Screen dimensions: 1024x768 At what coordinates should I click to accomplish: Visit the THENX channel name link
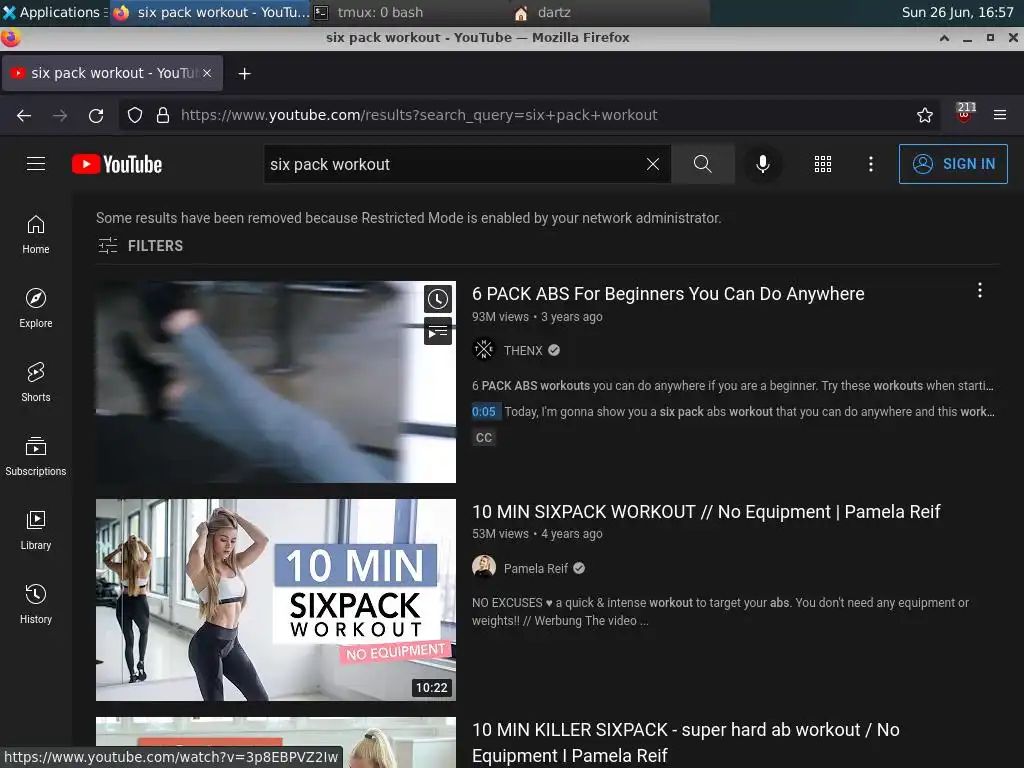click(x=523, y=351)
